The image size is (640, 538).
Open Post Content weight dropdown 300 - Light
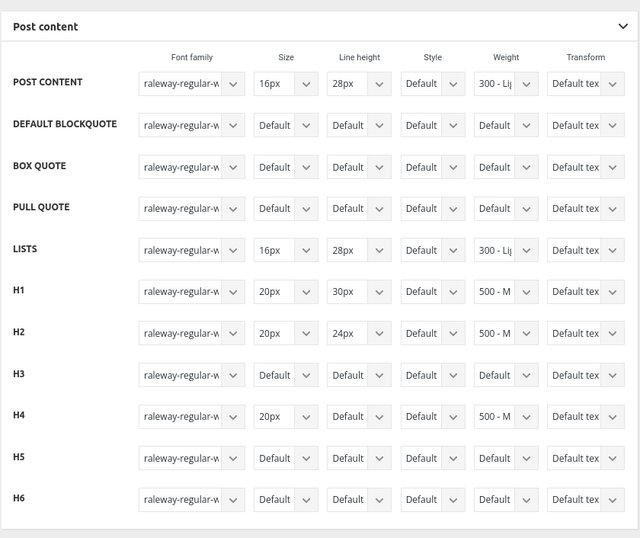pyautogui.click(x=506, y=84)
